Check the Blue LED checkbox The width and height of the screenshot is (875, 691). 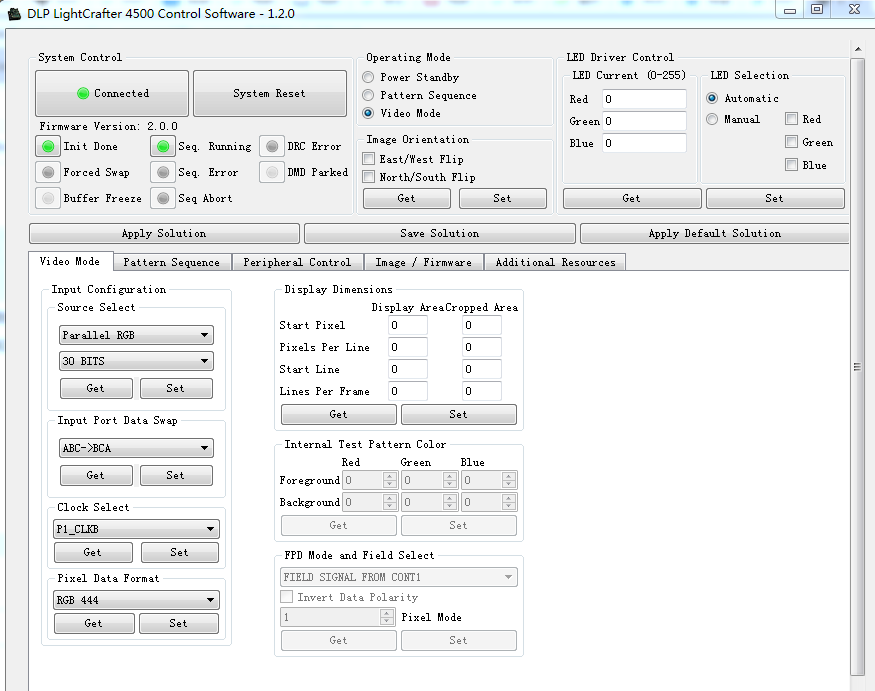791,165
